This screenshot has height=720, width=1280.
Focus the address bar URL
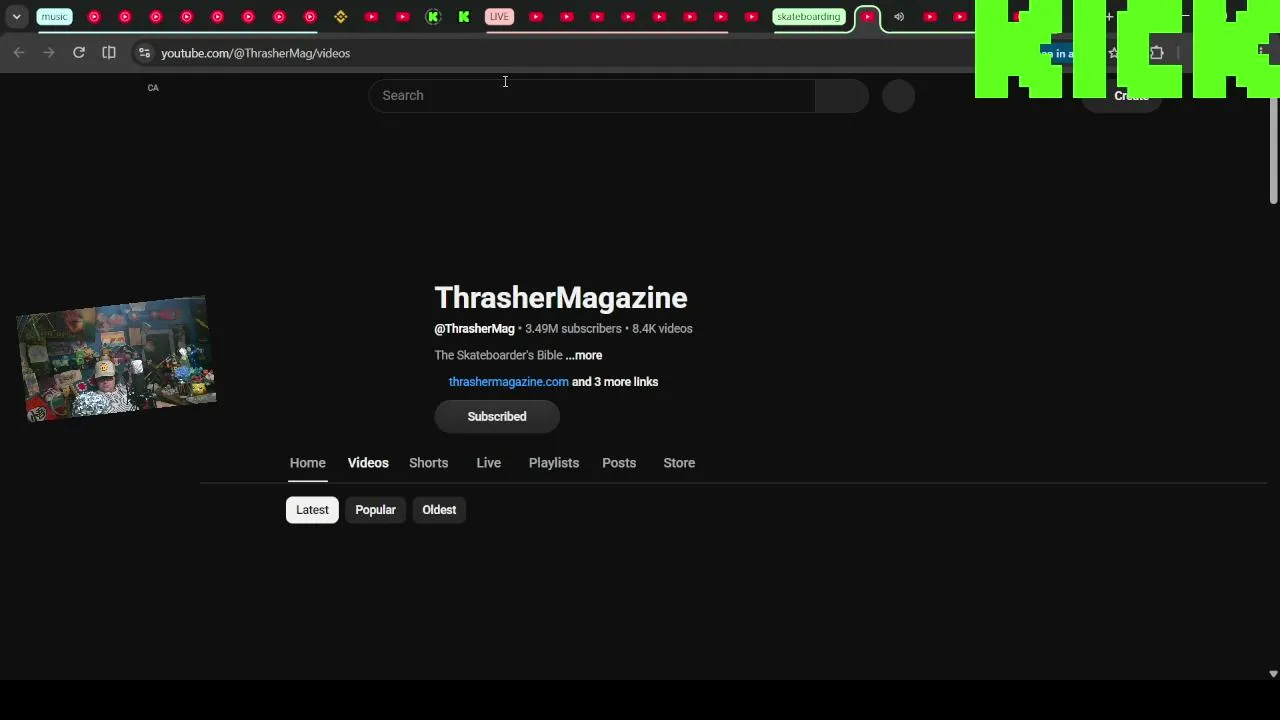(x=256, y=53)
